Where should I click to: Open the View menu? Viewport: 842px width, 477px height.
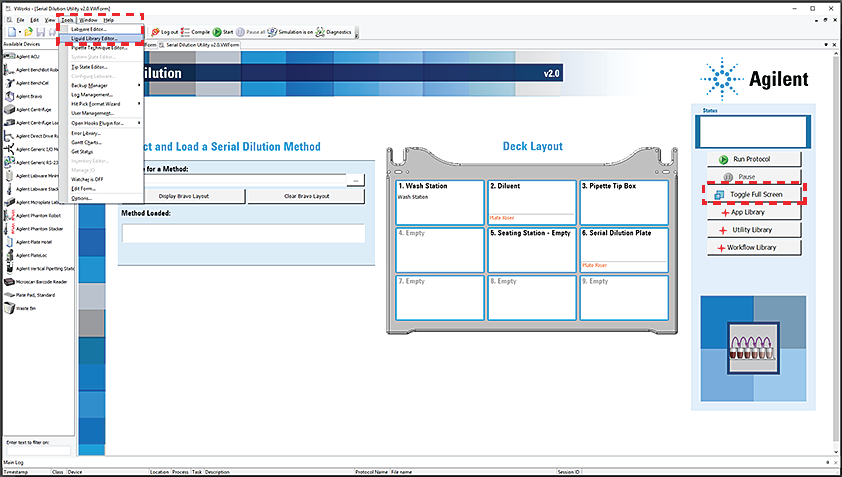(50, 20)
